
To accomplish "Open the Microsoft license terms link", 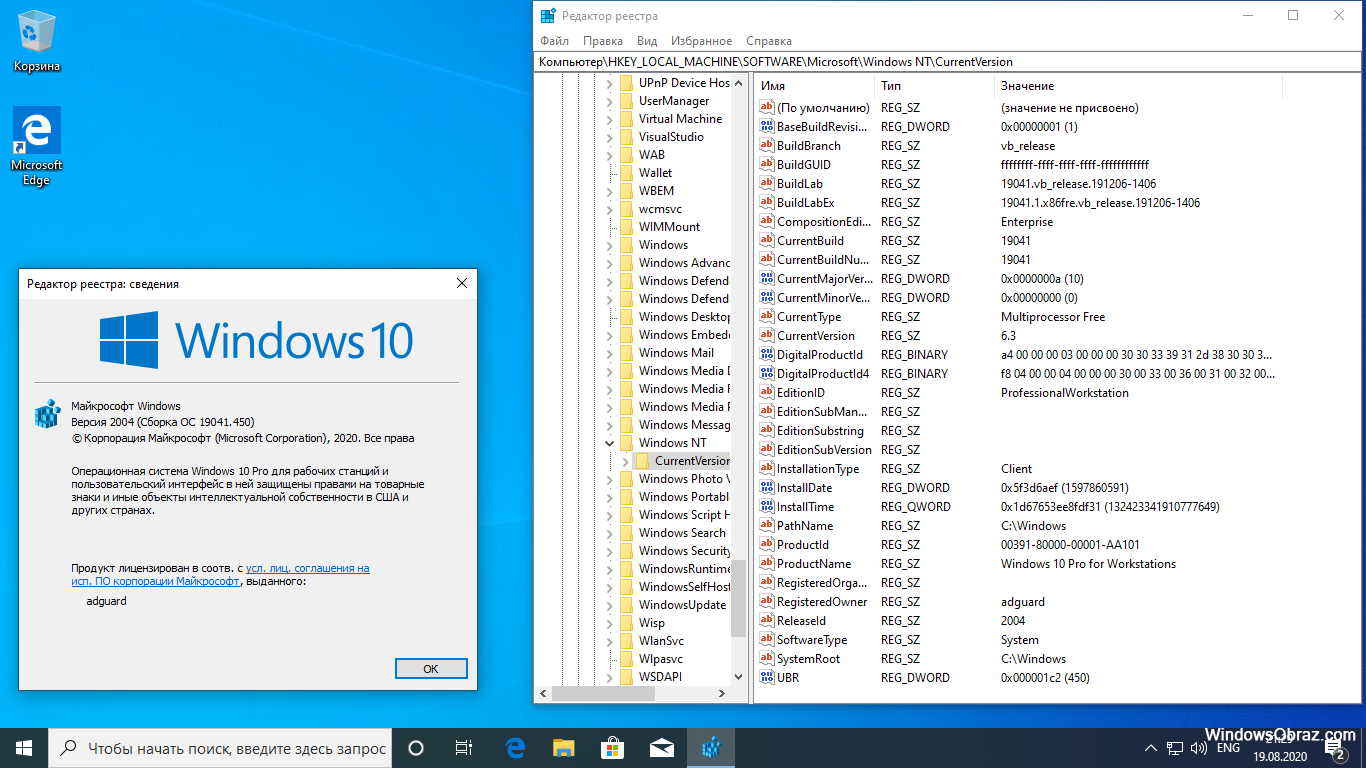I will coord(307,568).
